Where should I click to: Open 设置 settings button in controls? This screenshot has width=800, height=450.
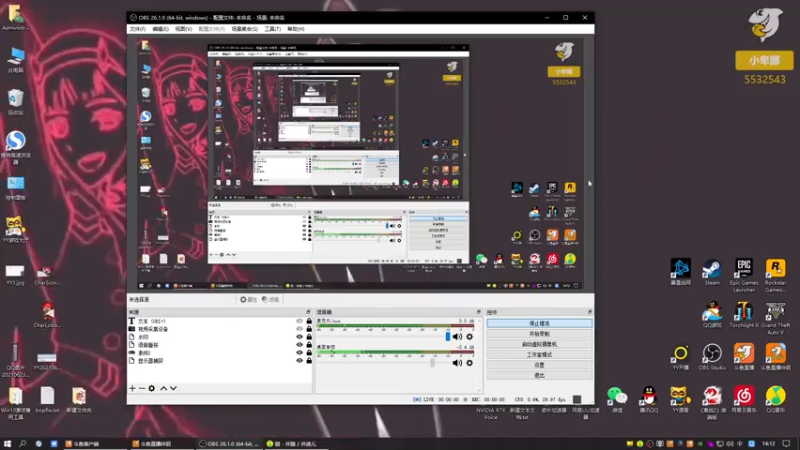pos(539,365)
